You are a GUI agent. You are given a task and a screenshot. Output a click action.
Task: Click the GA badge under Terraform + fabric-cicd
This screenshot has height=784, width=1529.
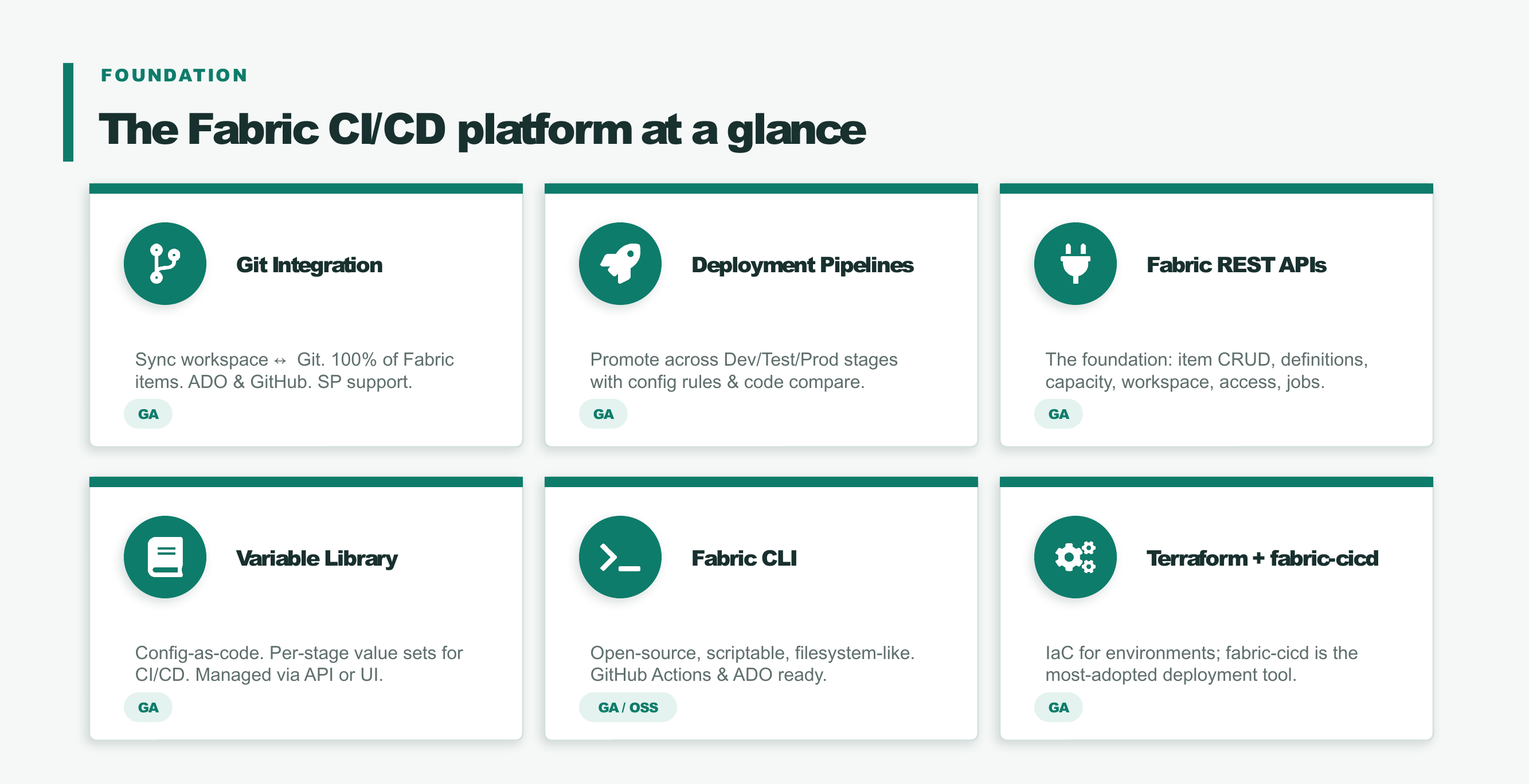coord(1059,707)
